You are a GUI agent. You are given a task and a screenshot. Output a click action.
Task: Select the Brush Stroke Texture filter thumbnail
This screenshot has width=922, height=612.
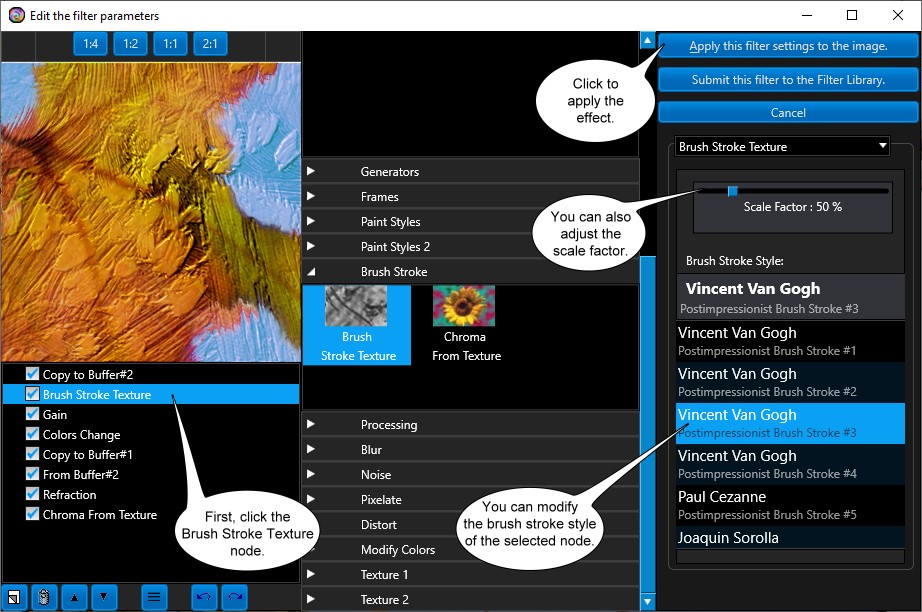pos(357,325)
